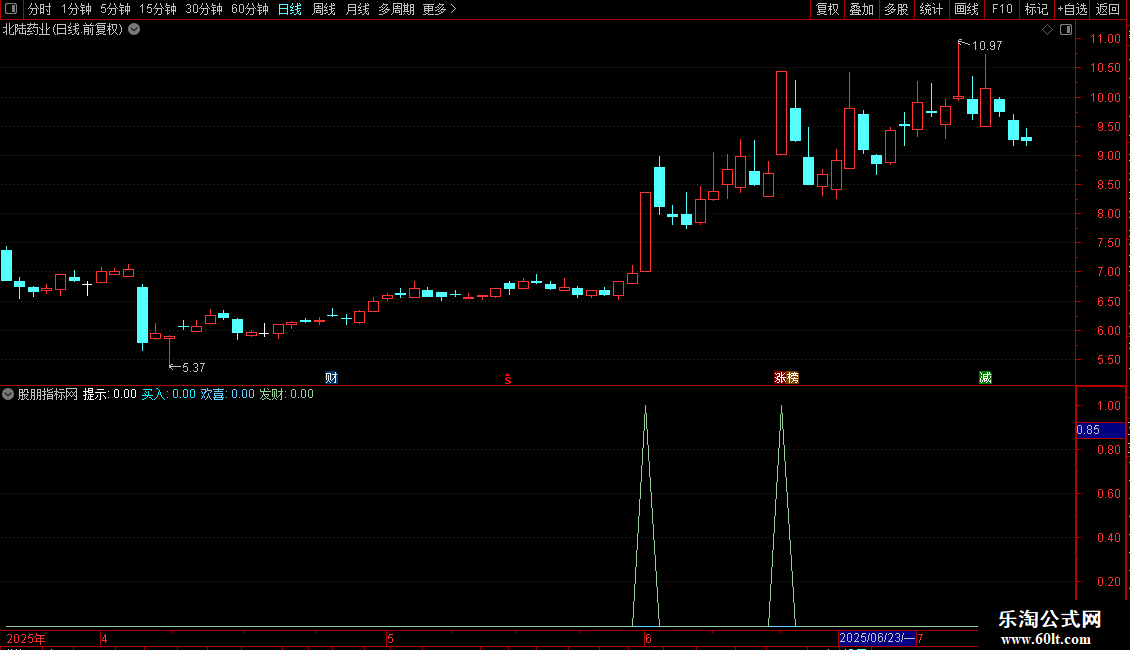The width and height of the screenshot is (1130, 650).
Task: Add stock via +自选 button
Action: click(1072, 9)
